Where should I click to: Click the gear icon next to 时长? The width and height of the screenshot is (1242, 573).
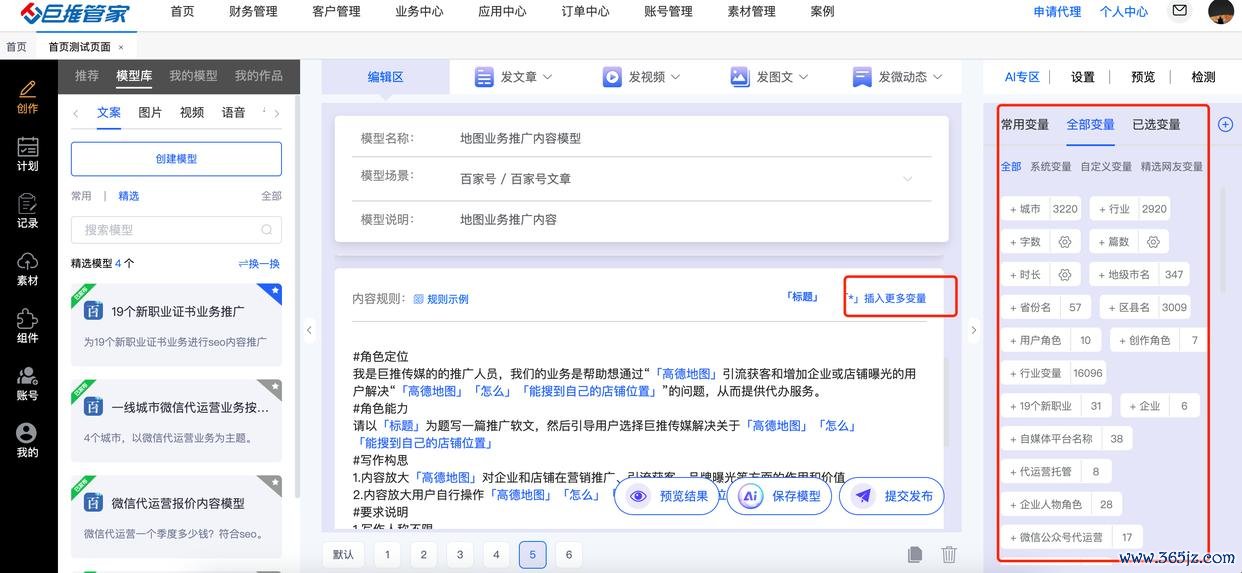tap(1064, 275)
